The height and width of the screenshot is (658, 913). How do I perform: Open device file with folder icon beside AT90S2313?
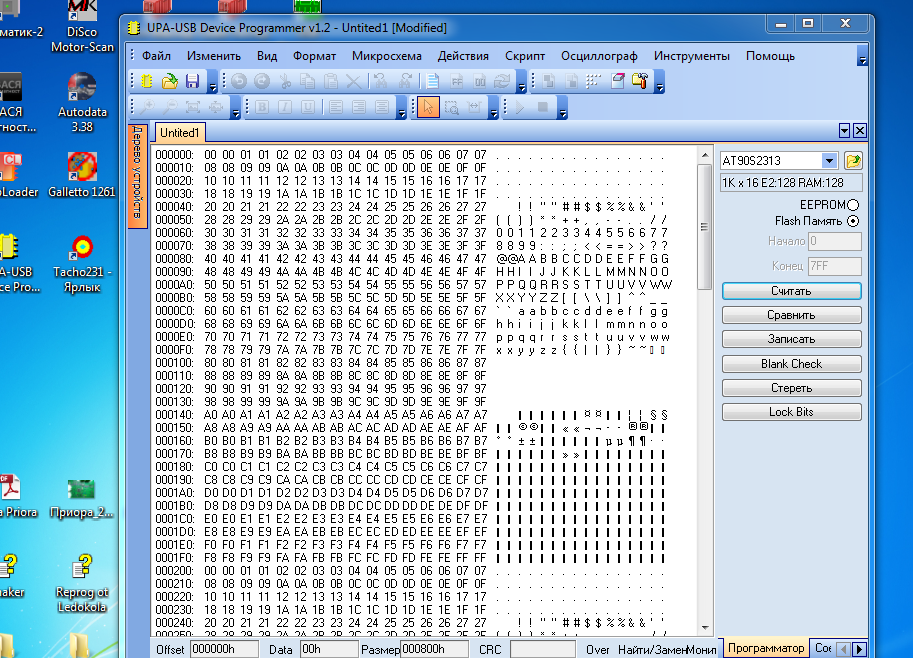853,161
